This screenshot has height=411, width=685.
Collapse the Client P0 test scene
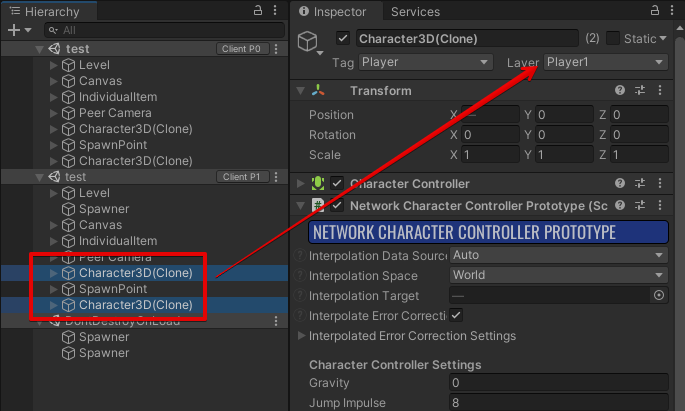pyautogui.click(x=39, y=49)
